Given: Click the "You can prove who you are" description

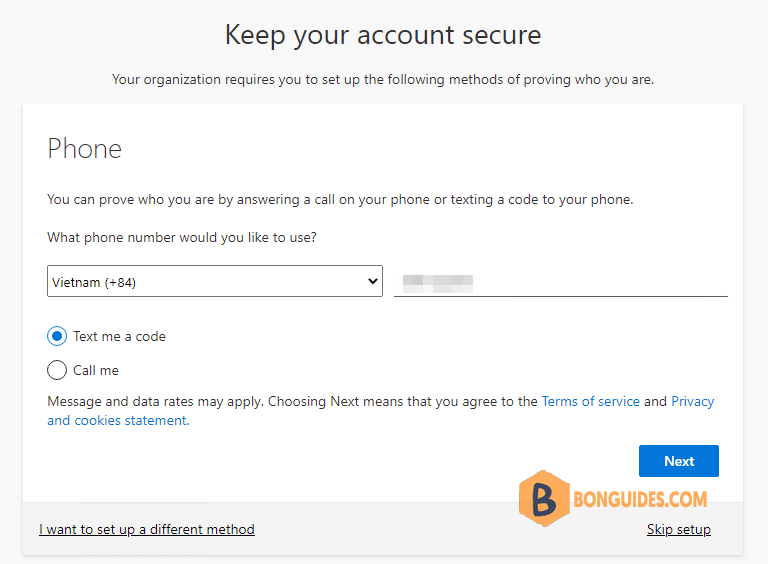Looking at the screenshot, I should point(340,200).
